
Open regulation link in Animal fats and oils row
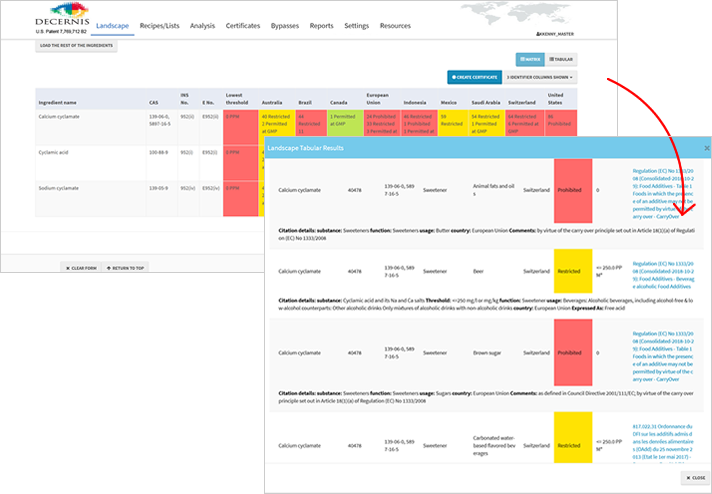(663, 194)
